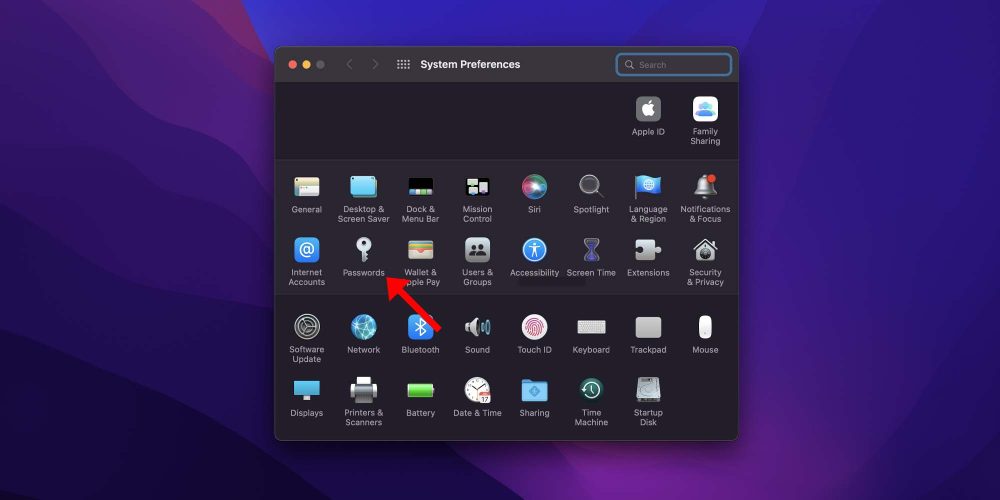Click the back navigation arrow
1000x500 pixels.
click(x=349, y=64)
